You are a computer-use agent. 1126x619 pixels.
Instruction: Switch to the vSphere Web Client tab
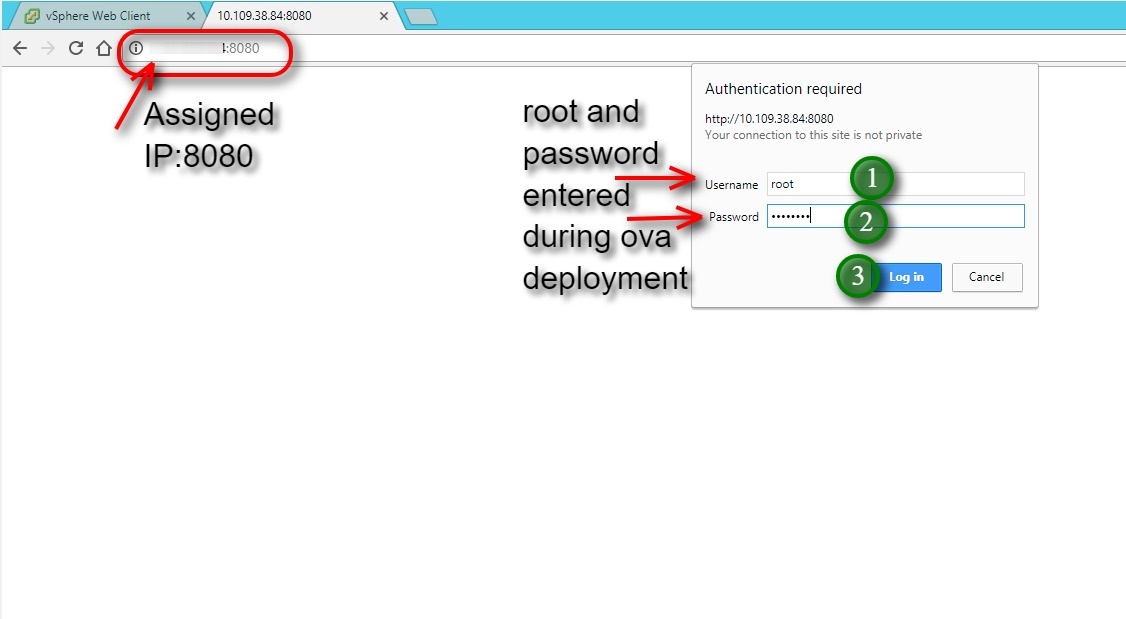click(x=98, y=16)
